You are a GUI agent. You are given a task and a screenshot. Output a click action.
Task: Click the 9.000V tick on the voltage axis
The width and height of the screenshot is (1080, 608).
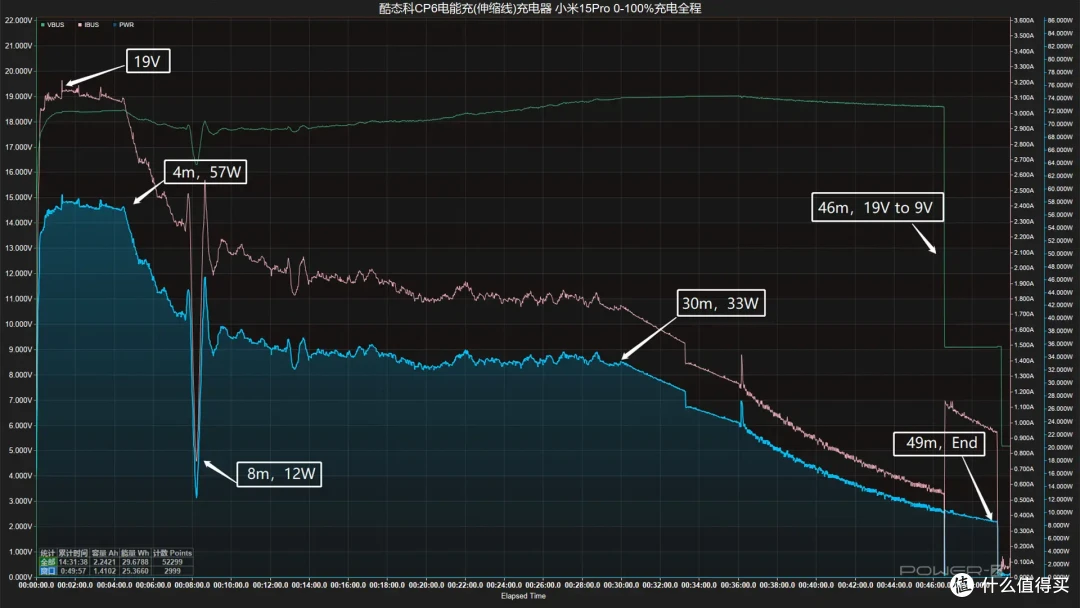[x=20, y=350]
